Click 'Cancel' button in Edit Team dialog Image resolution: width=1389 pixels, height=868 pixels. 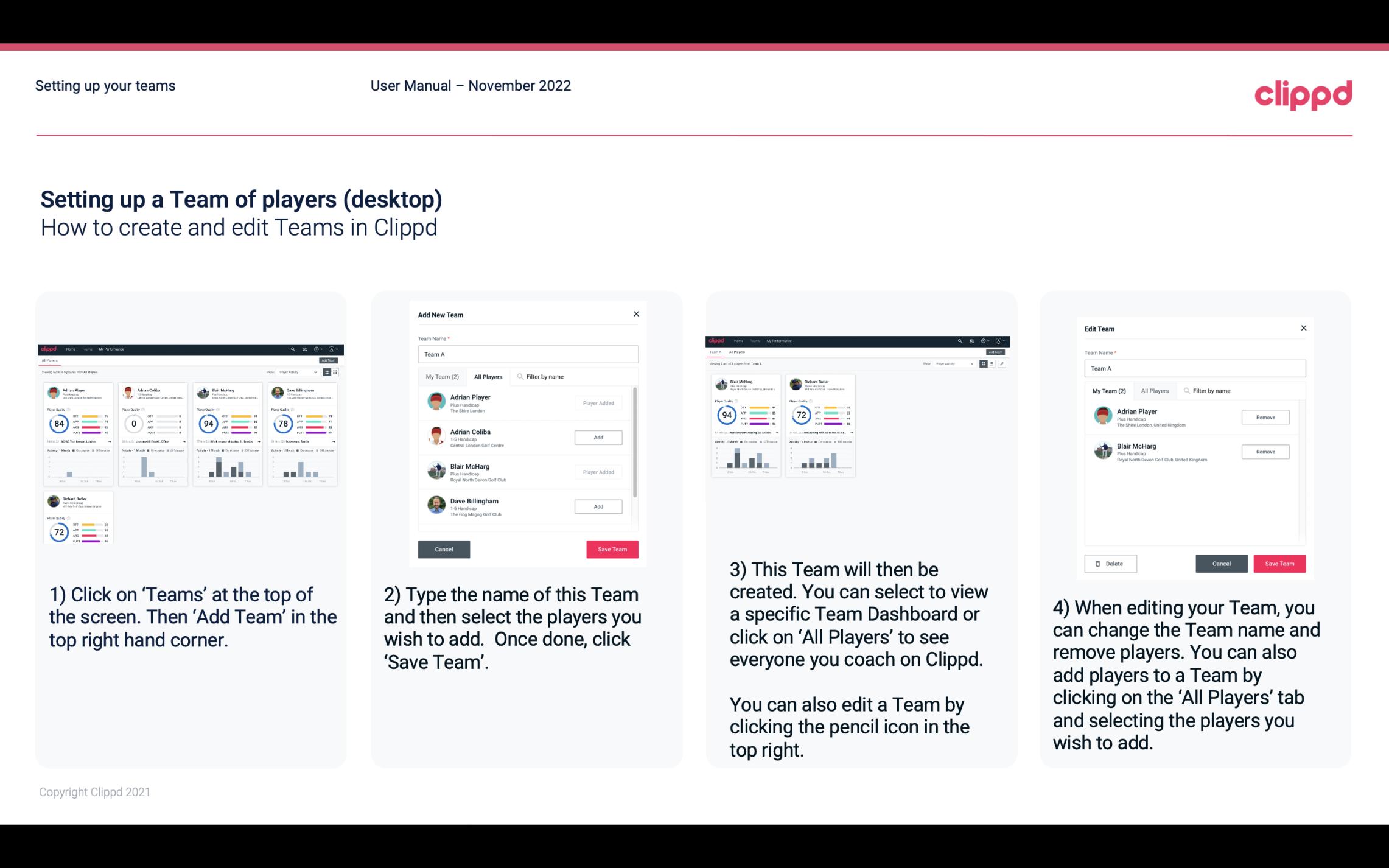coord(1221,563)
